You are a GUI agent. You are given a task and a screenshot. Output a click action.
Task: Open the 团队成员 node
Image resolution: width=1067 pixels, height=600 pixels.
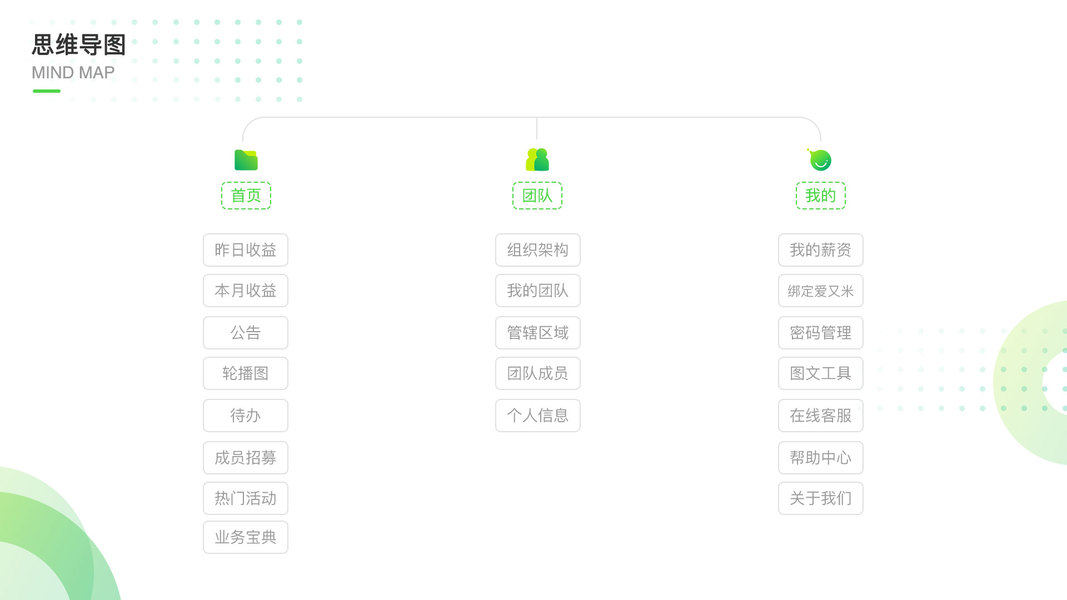pos(538,373)
